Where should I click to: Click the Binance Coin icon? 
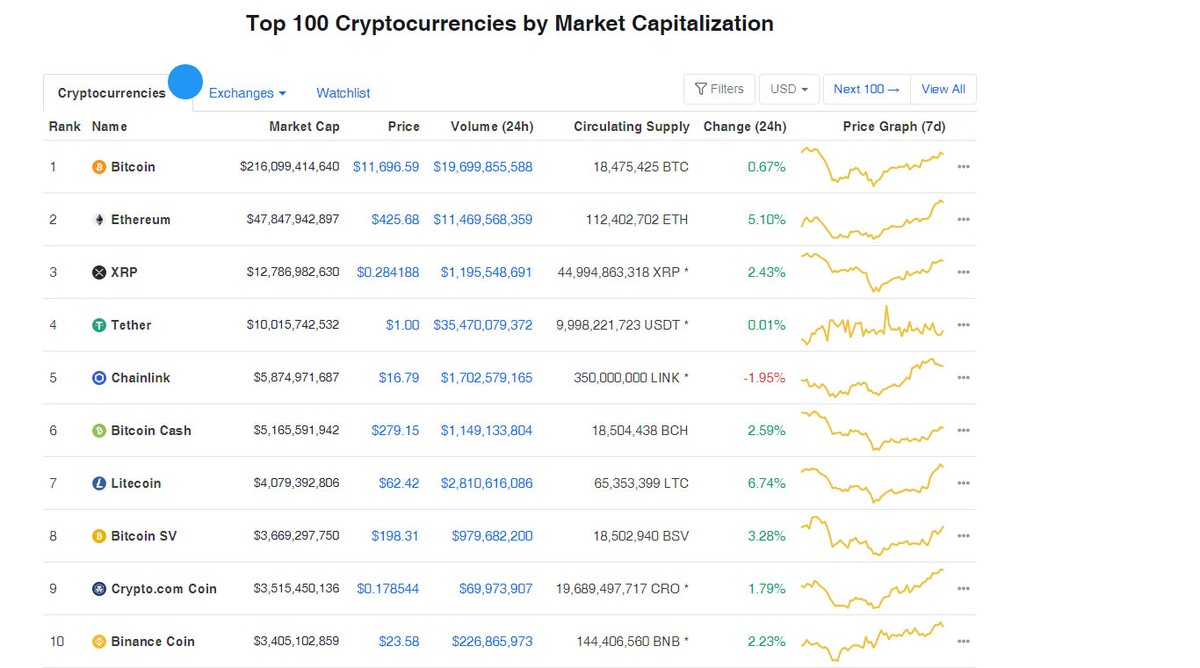[x=98, y=641]
